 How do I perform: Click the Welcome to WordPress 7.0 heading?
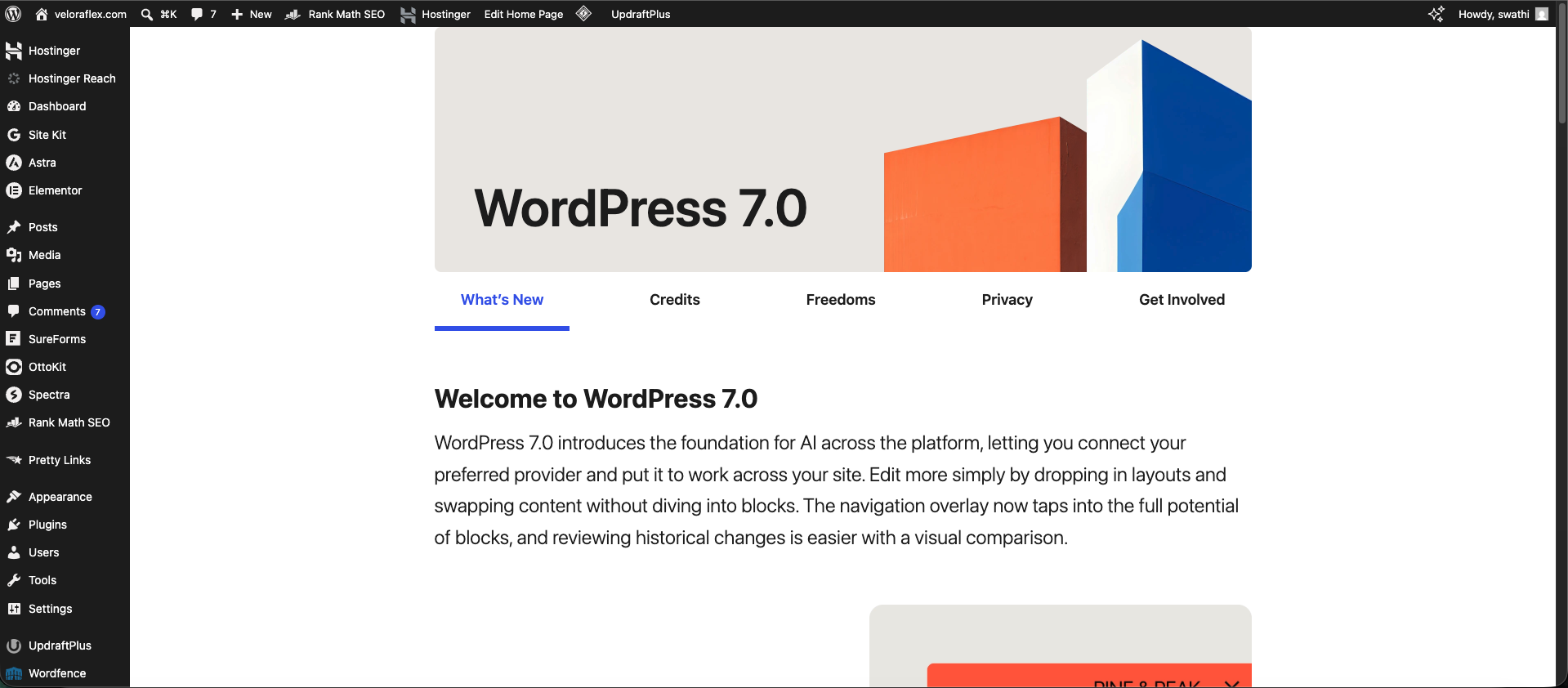coord(596,399)
